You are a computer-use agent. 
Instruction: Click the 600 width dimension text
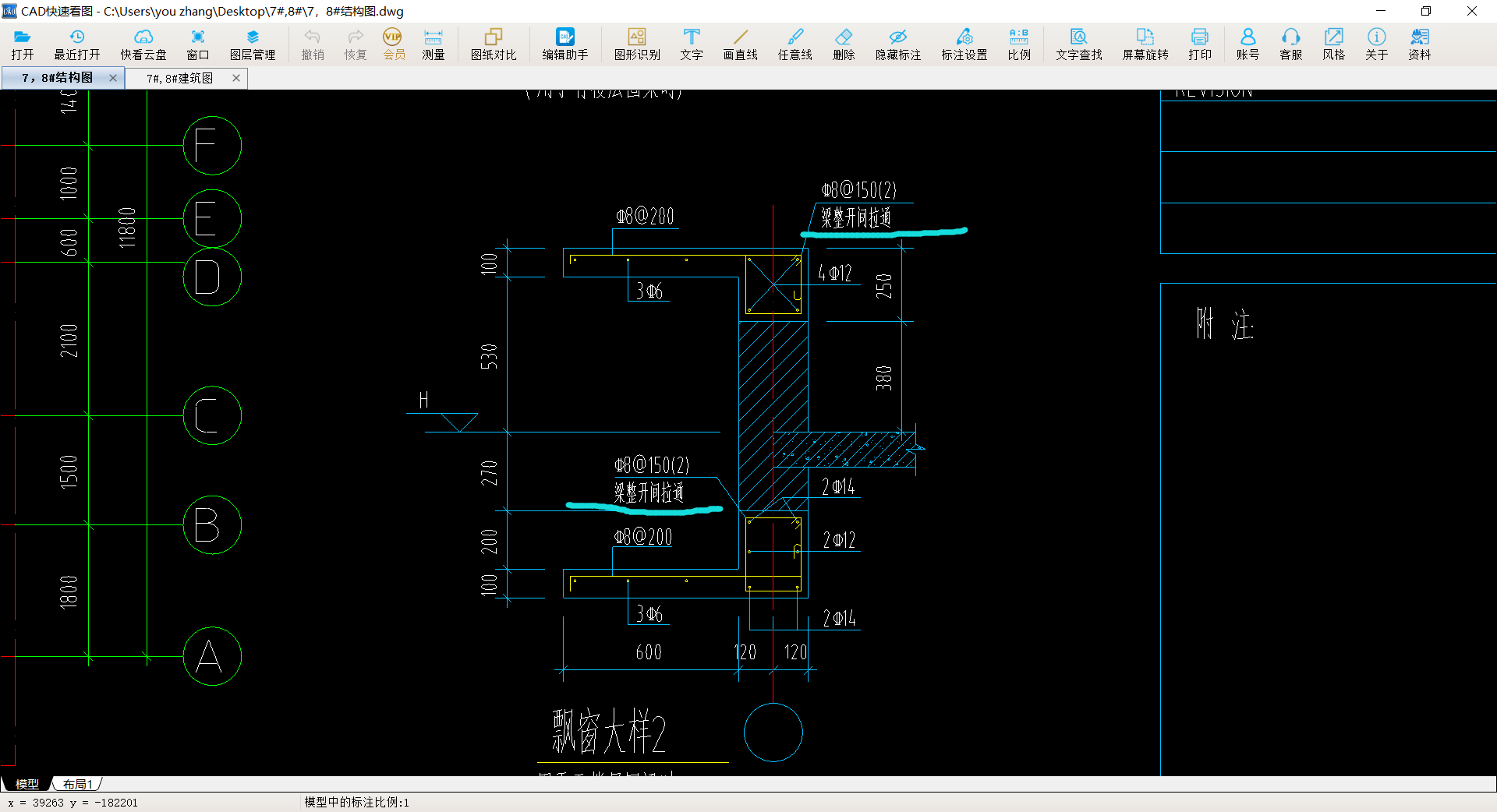click(x=649, y=652)
